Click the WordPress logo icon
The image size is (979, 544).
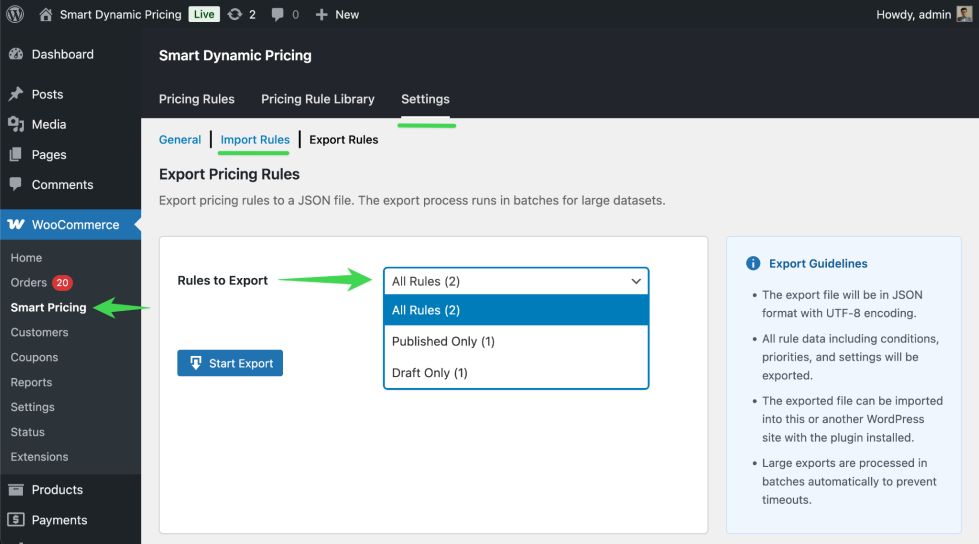tap(15, 14)
